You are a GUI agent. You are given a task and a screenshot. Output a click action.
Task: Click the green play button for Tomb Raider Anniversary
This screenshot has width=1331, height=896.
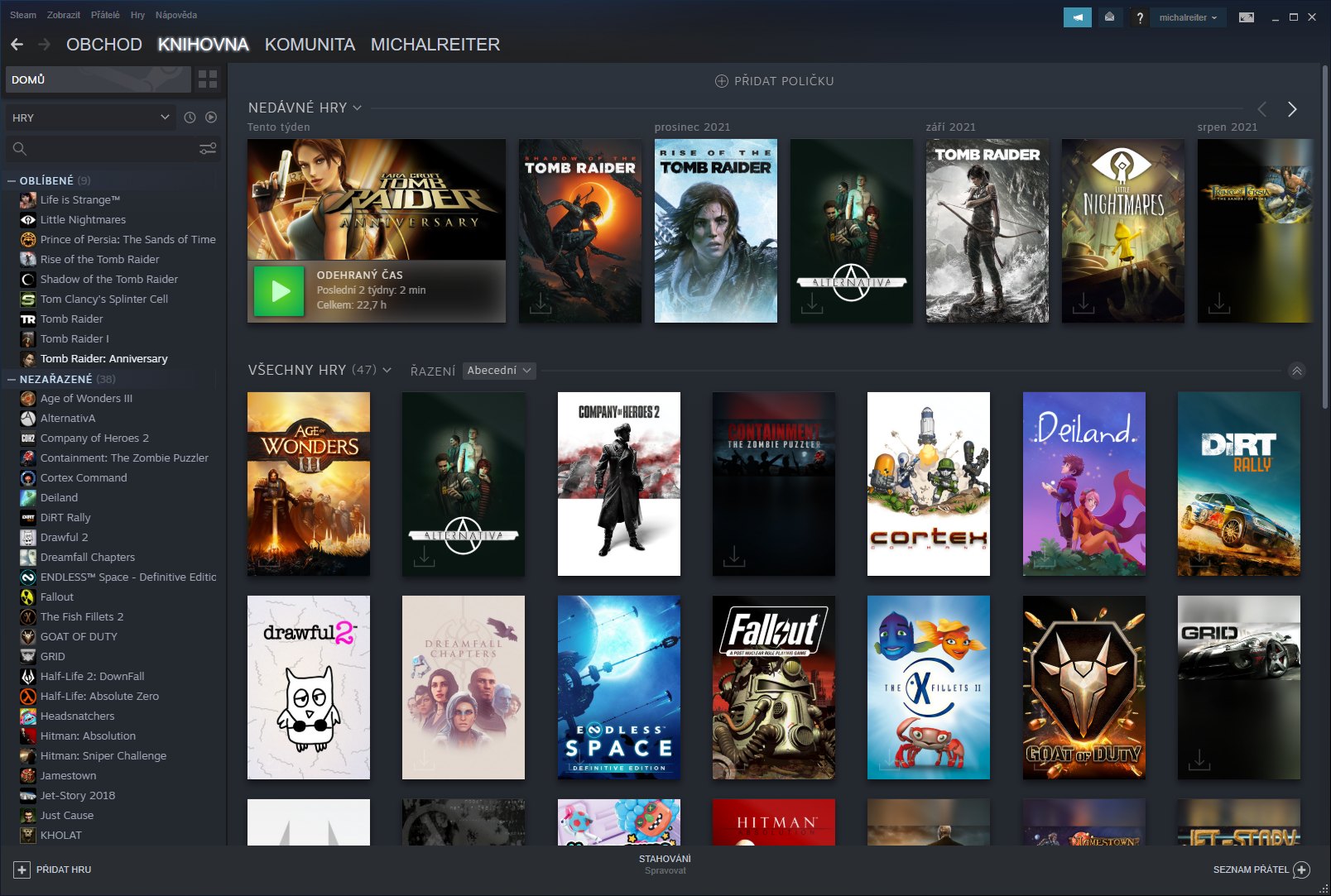tap(279, 291)
